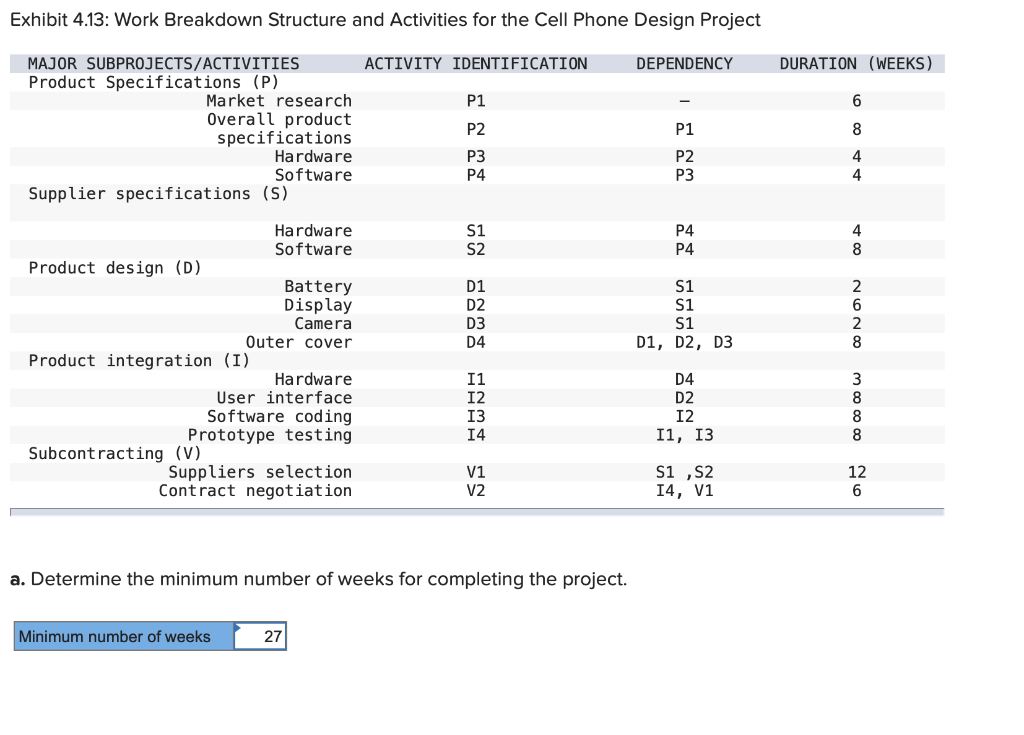Select the Minimum number of weeks label
Screen dimensions: 1024x735
tap(120, 636)
